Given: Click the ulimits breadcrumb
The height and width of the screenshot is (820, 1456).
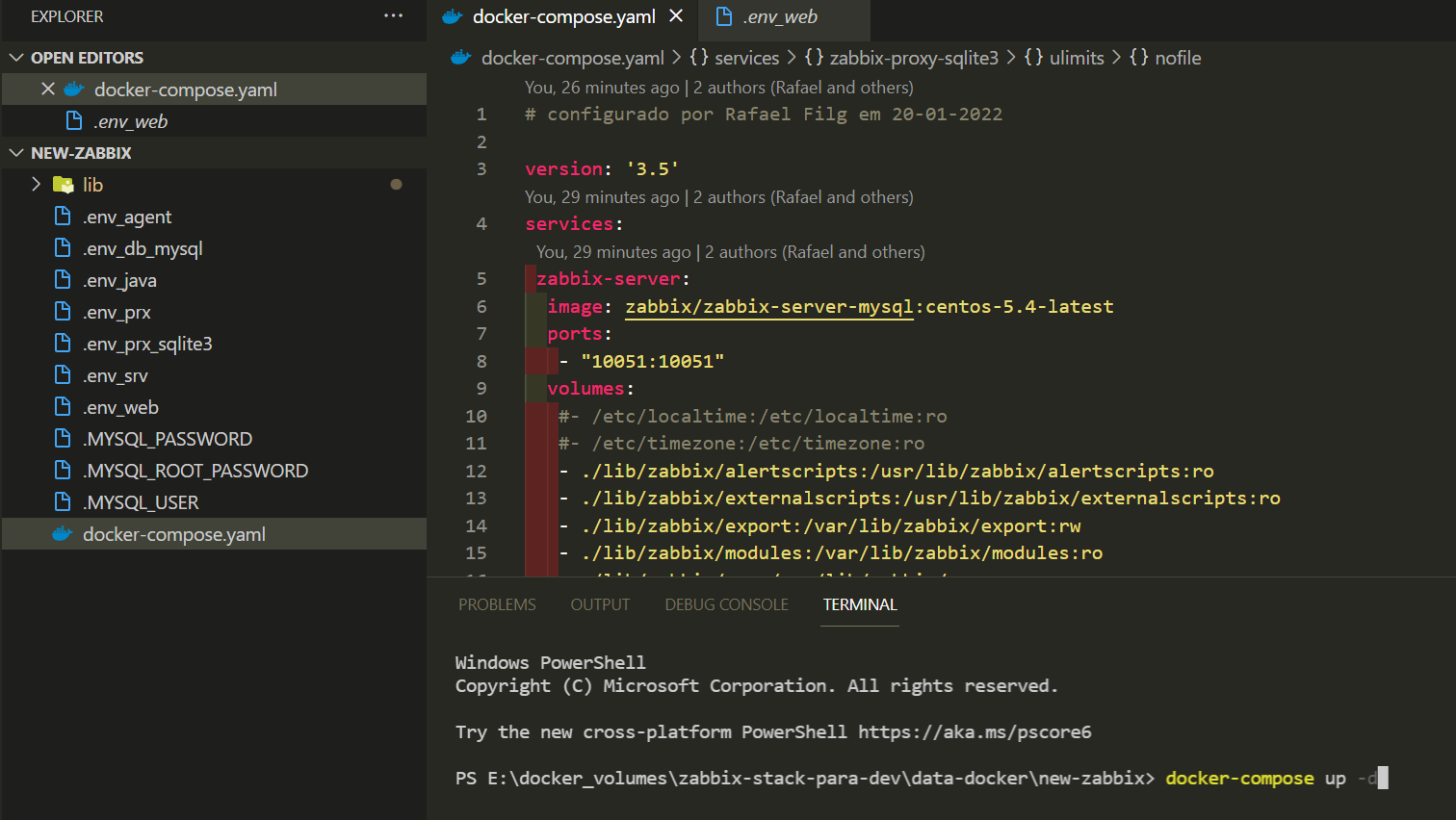Looking at the screenshot, I should click(1077, 58).
